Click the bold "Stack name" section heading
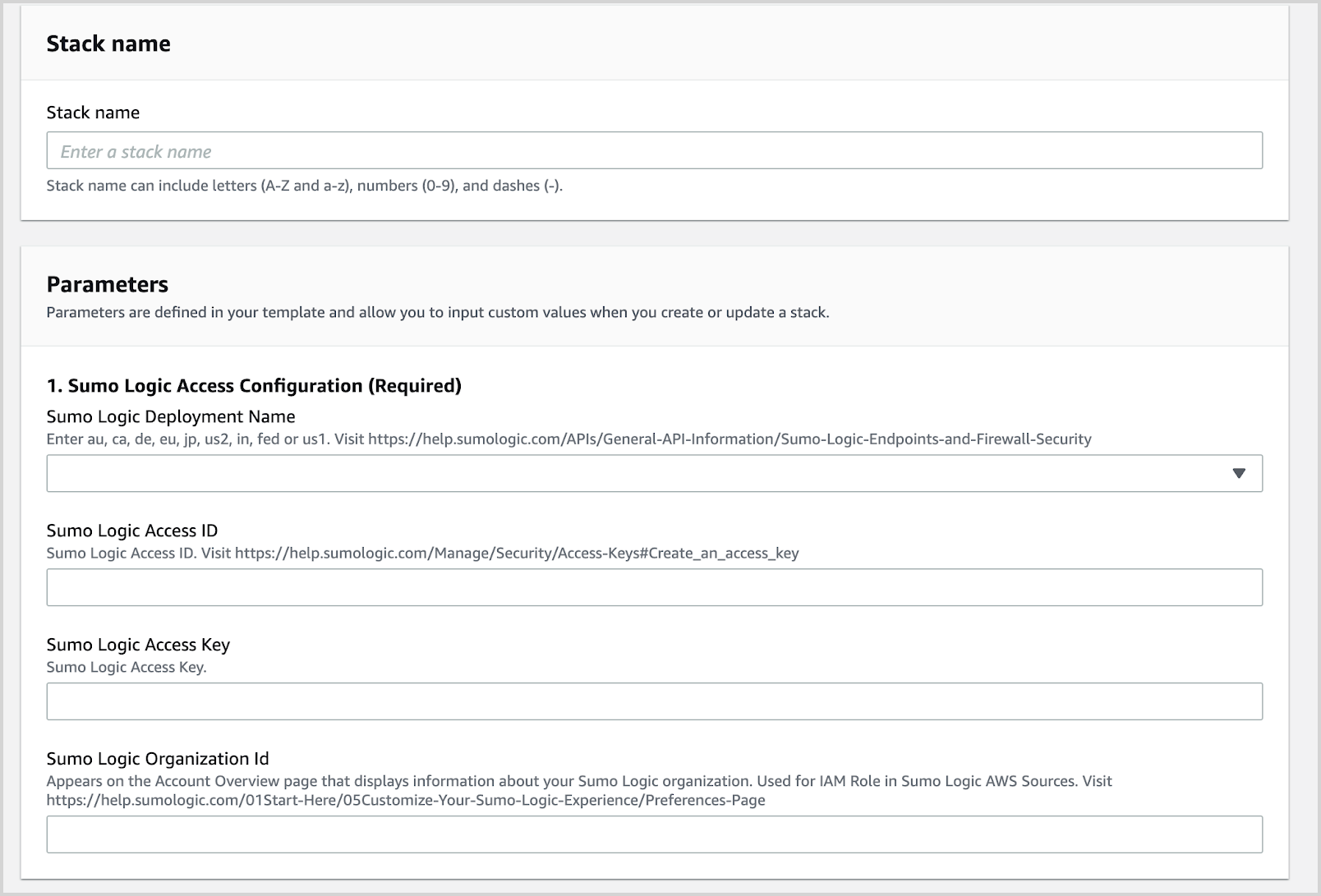 108,44
